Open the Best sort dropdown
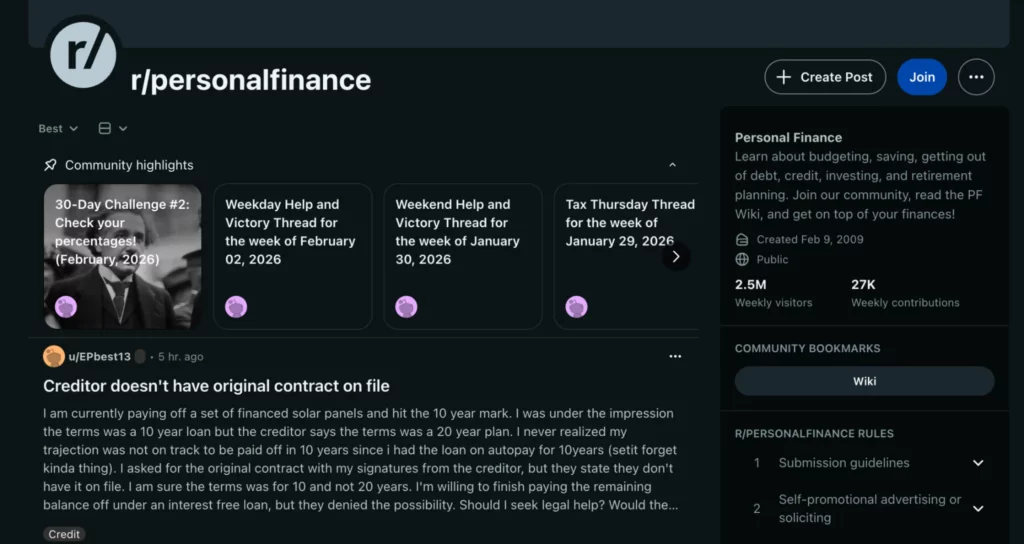The image size is (1024, 544). (57, 128)
